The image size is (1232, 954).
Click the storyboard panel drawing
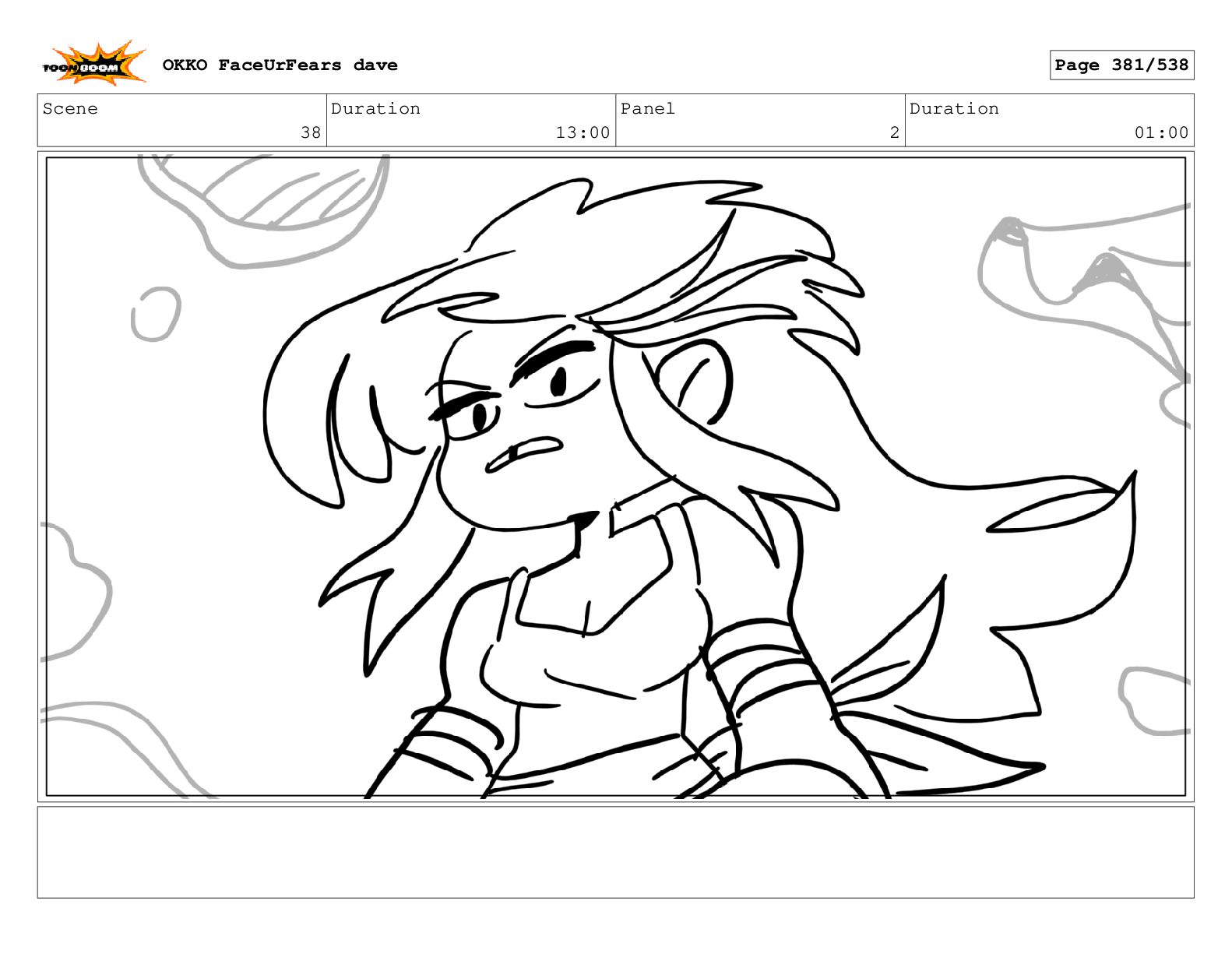(x=615, y=477)
